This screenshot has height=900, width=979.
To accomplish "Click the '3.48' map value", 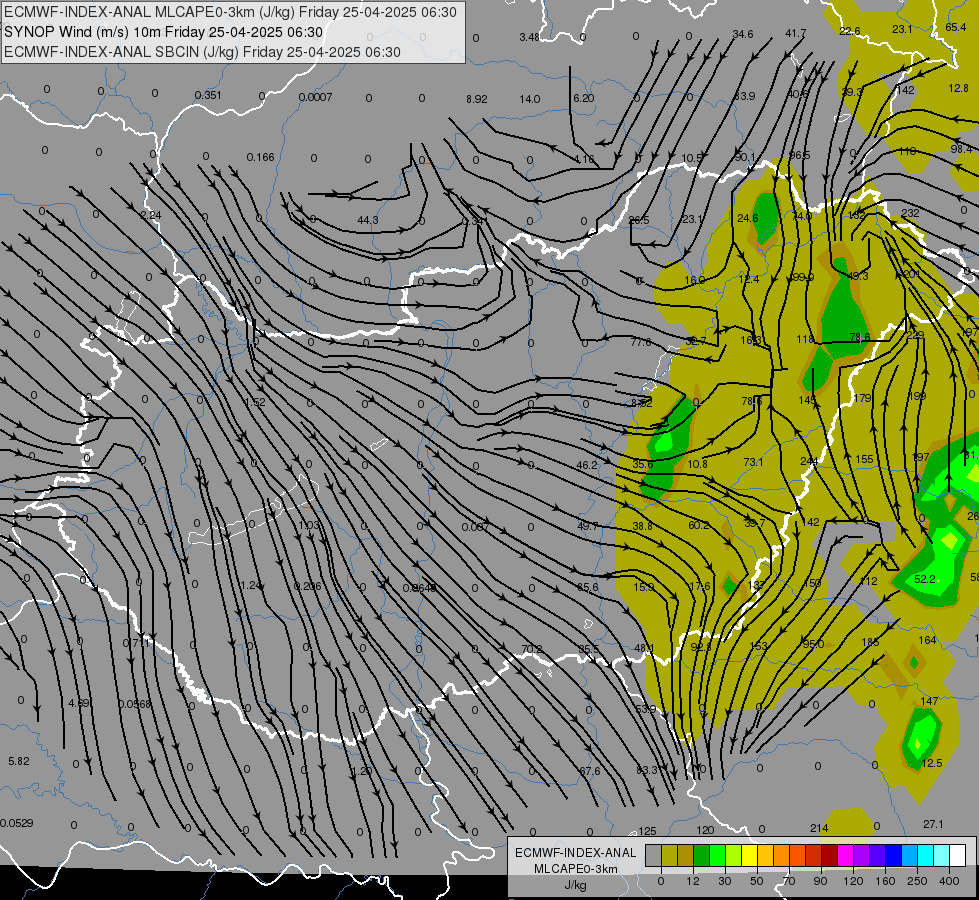I will (x=529, y=37).
